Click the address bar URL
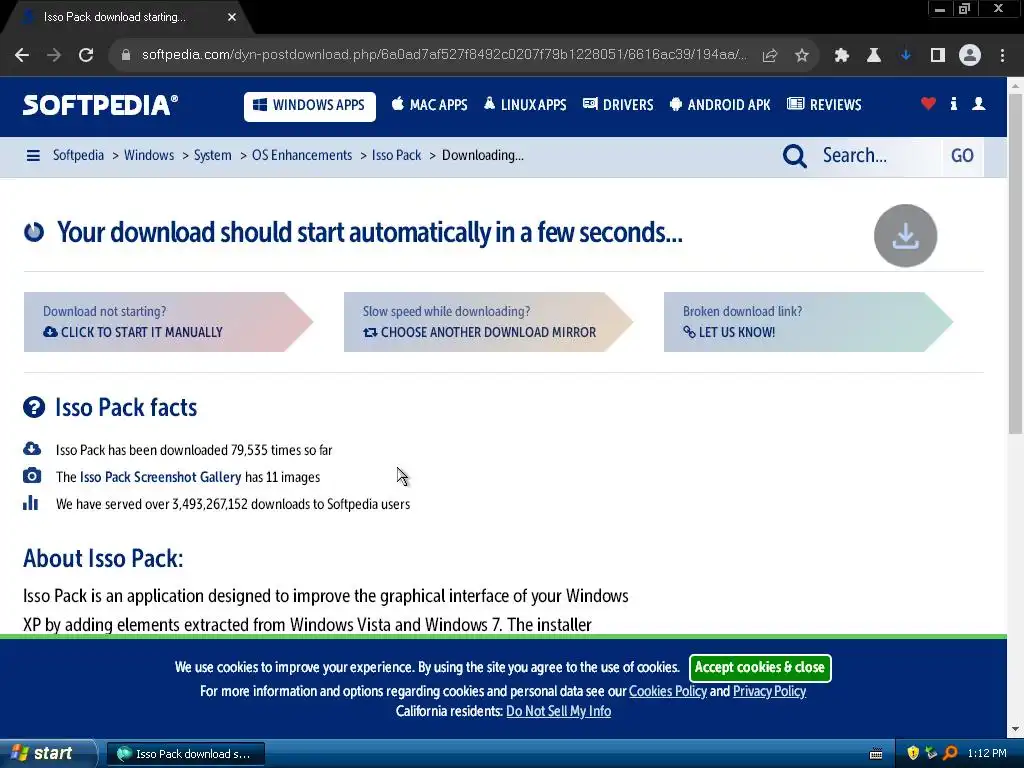The image size is (1024, 768). pyautogui.click(x=444, y=55)
